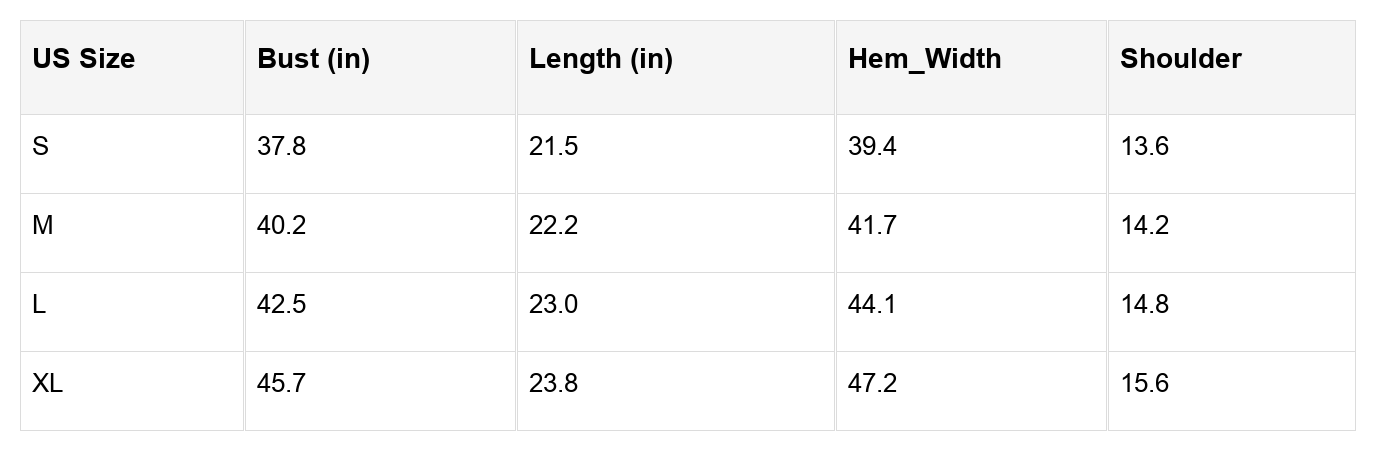Click the Length (in) column header
This screenshot has width=1375, height=450.
(601, 59)
